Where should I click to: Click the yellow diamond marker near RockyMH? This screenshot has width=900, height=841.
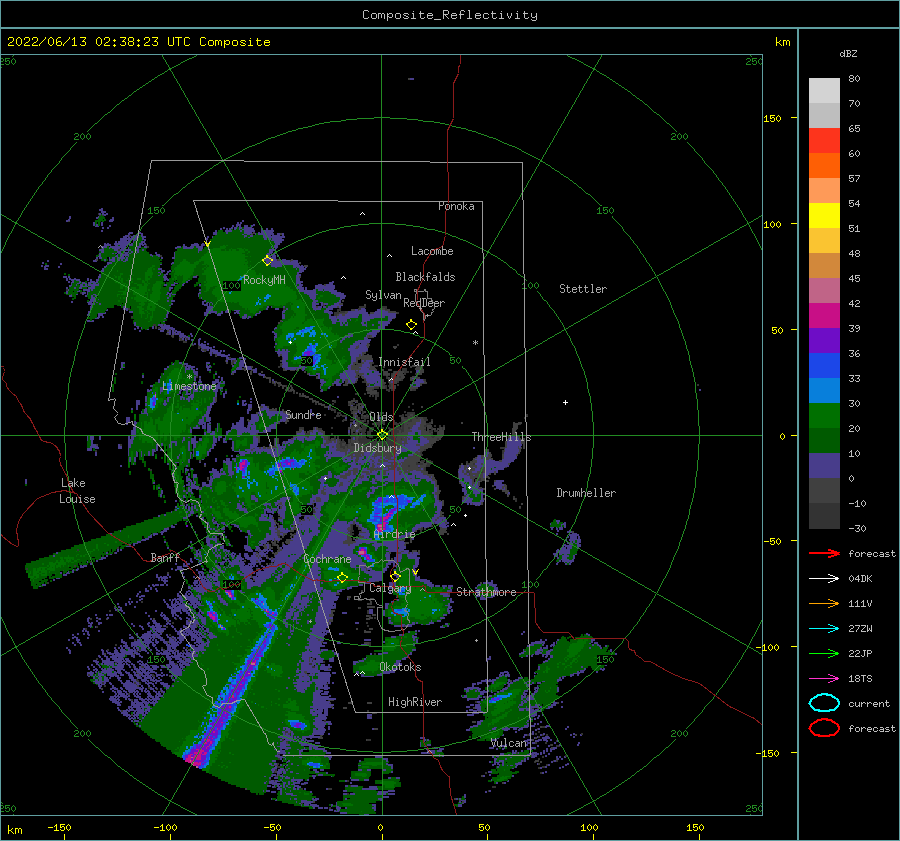(267, 261)
